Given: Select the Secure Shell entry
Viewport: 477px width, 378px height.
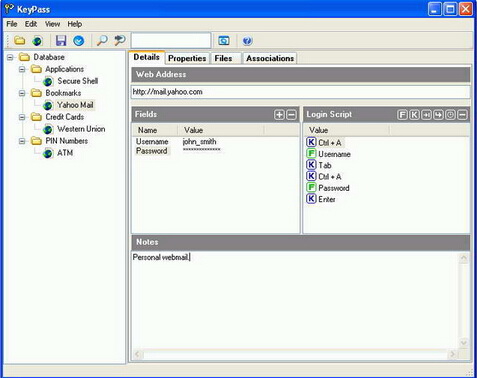Looking at the screenshot, I should tap(78, 81).
